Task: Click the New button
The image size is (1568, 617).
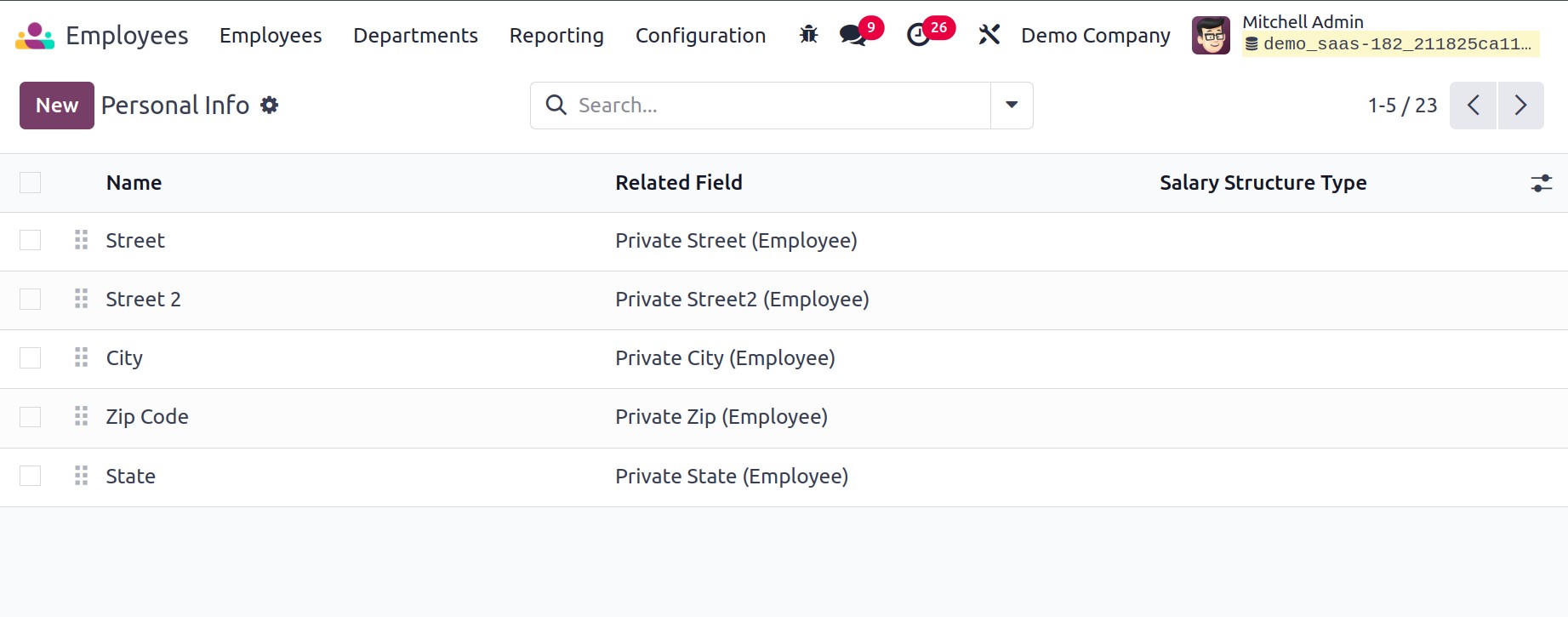Action: [57, 106]
